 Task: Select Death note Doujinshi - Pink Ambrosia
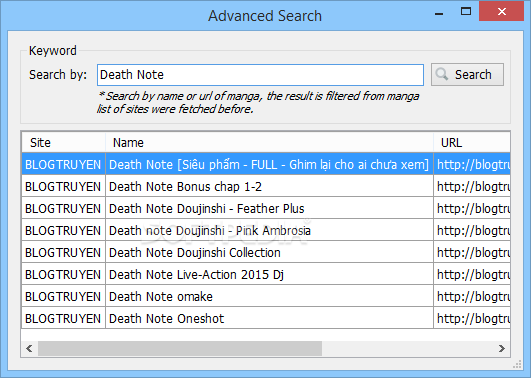266,230
